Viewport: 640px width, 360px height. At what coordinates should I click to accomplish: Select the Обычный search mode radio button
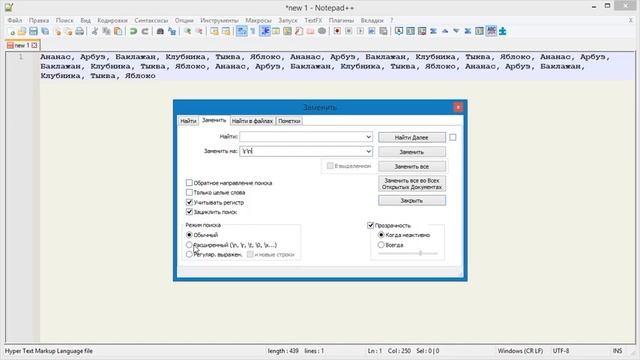189,235
